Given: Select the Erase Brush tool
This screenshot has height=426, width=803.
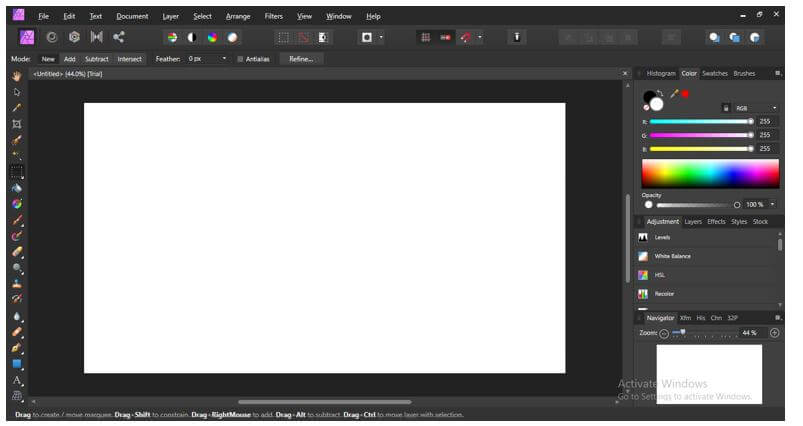Looking at the screenshot, I should pos(17,252).
